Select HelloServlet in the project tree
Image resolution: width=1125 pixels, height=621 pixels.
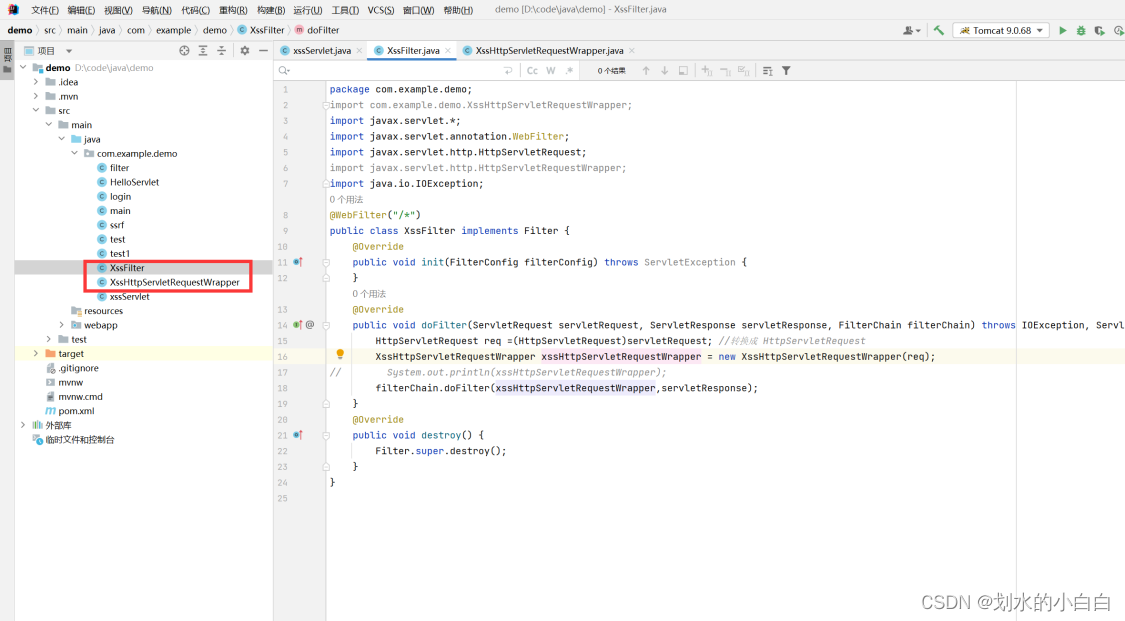coord(134,182)
